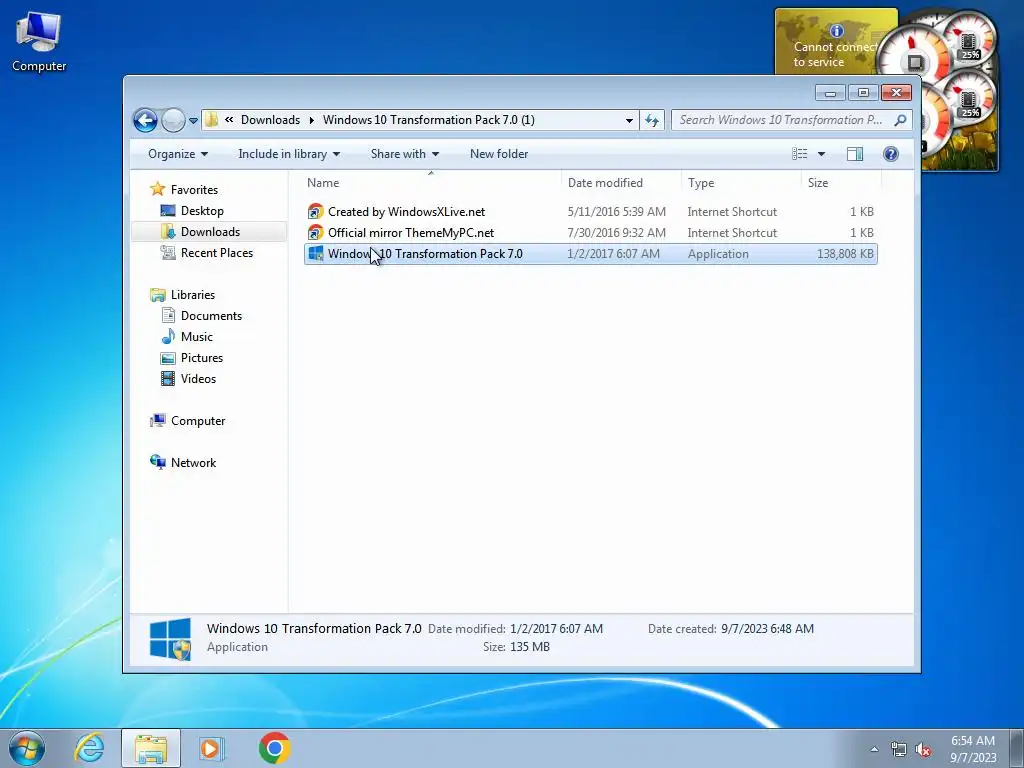Go back with the Explorer back arrow
This screenshot has width=1024, height=768.
[x=145, y=120]
